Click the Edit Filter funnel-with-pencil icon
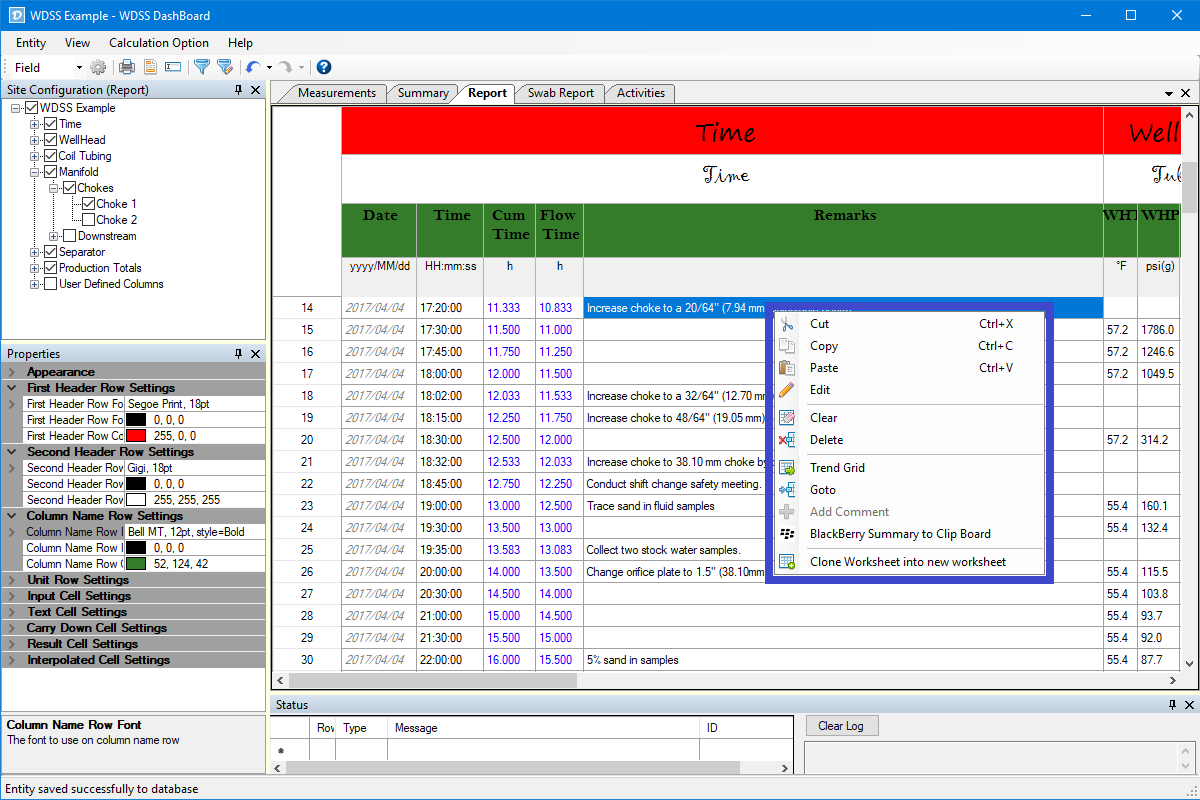Image resolution: width=1200 pixels, height=800 pixels. tap(225, 67)
